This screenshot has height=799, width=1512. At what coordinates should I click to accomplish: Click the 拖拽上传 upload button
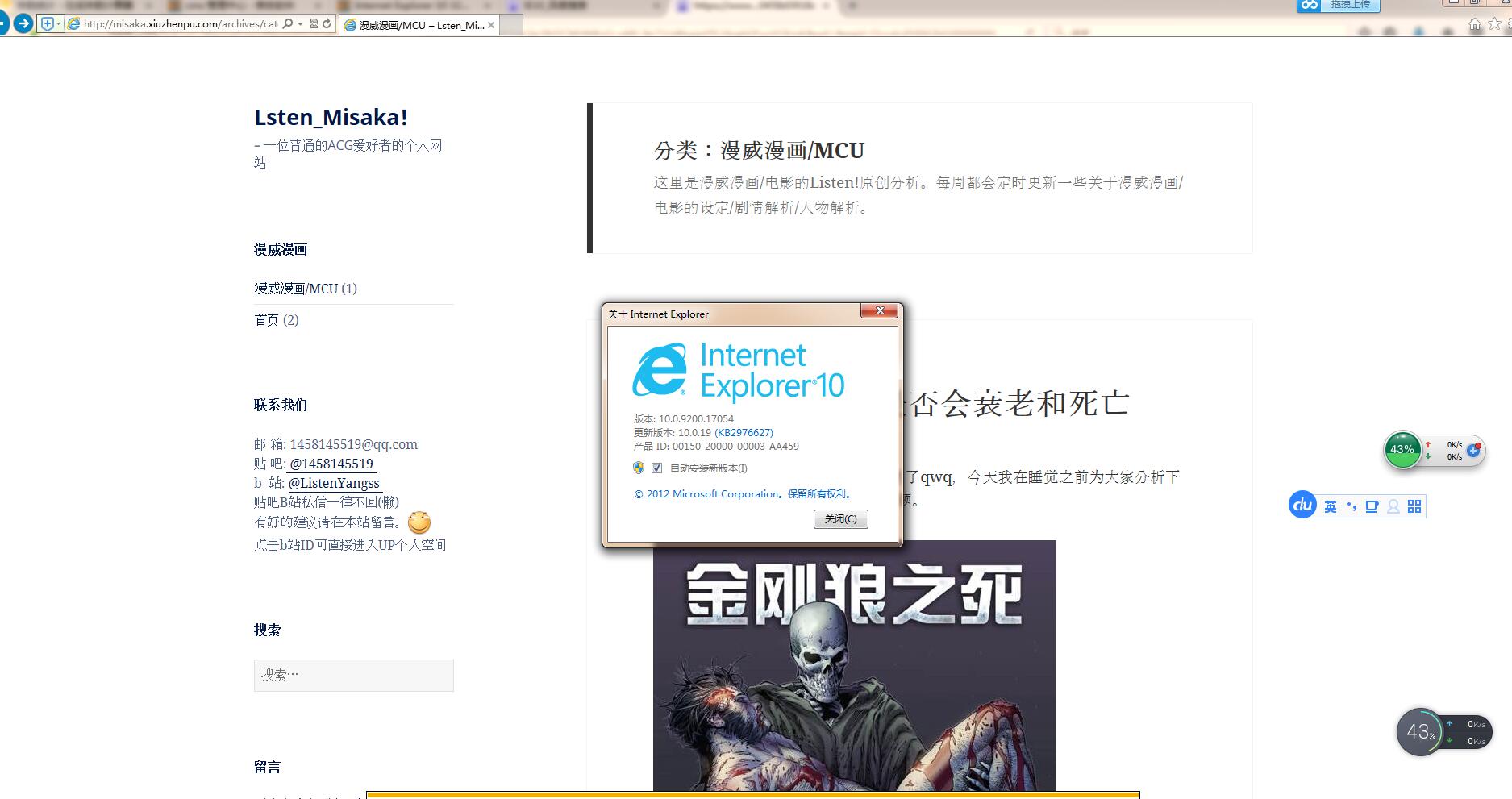[x=1350, y=5]
